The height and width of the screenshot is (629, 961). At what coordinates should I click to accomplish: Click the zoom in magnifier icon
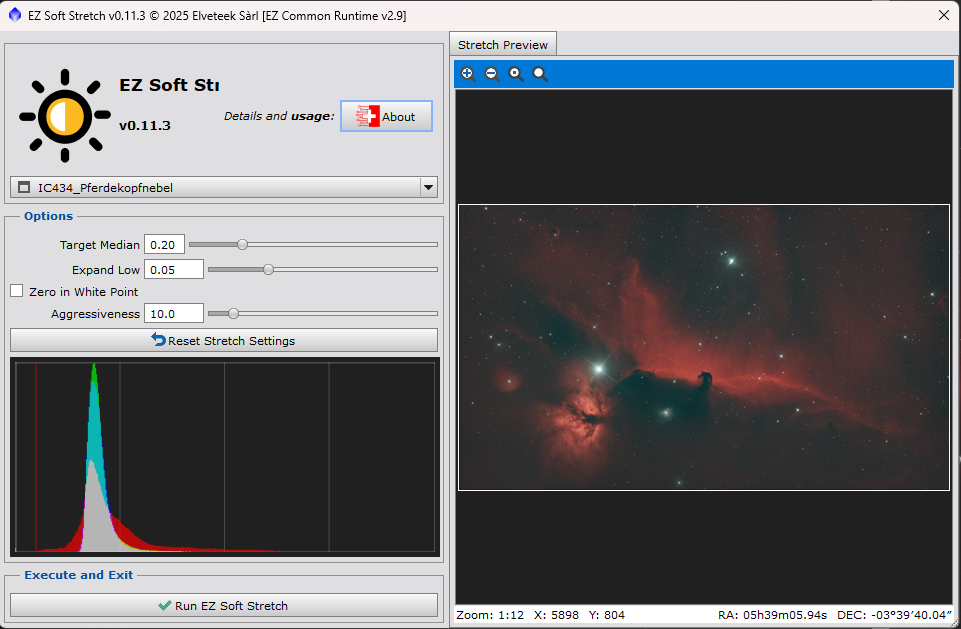pyautogui.click(x=467, y=74)
